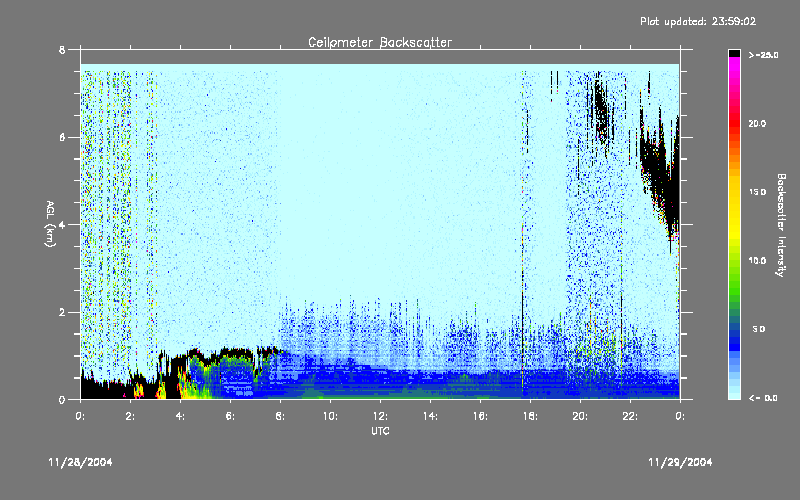Click the x-axis tick label '4:'
Viewport: 800px width, 500px height.
pos(180,416)
